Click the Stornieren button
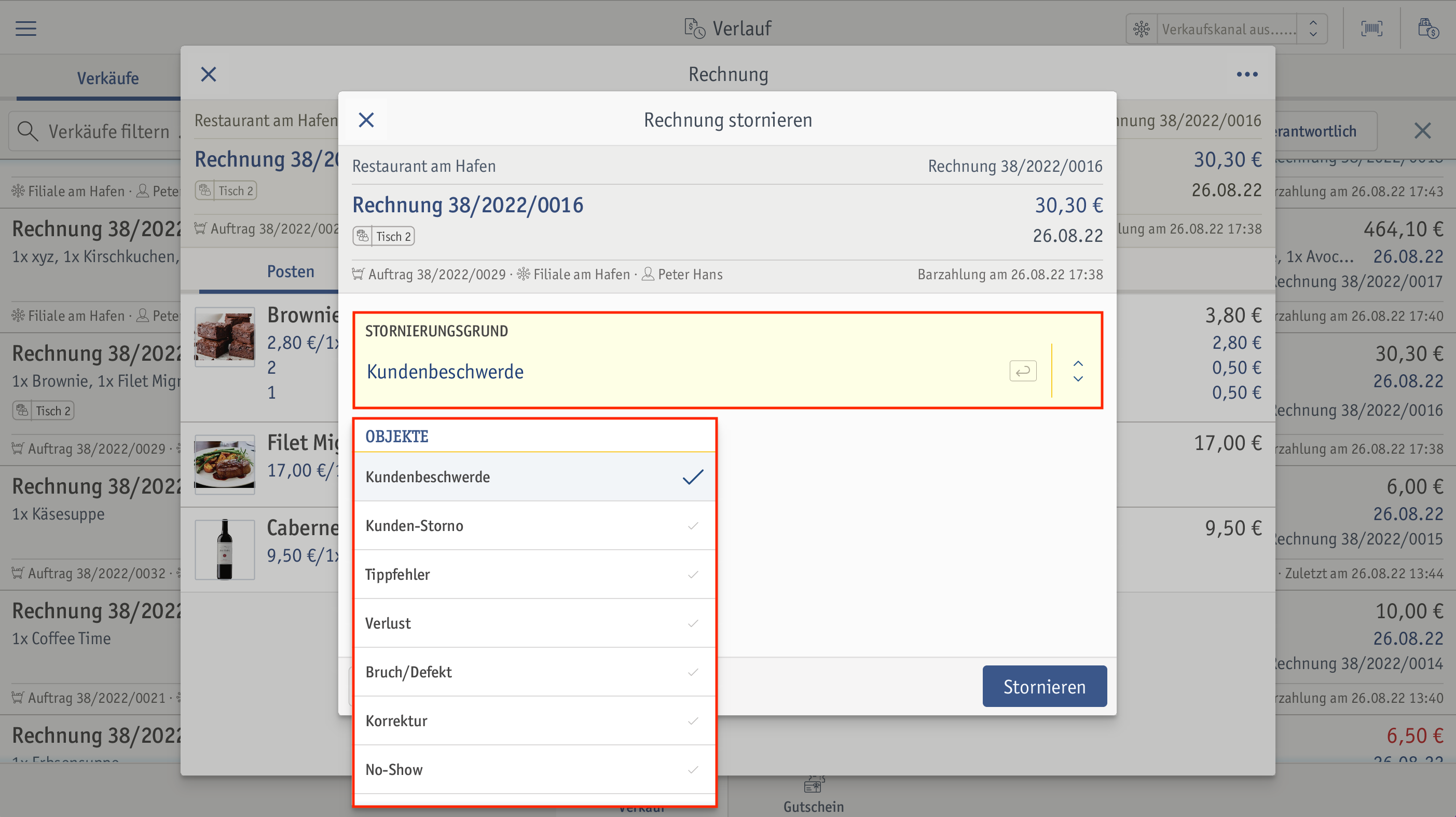The height and width of the screenshot is (817, 1456). [x=1045, y=686]
